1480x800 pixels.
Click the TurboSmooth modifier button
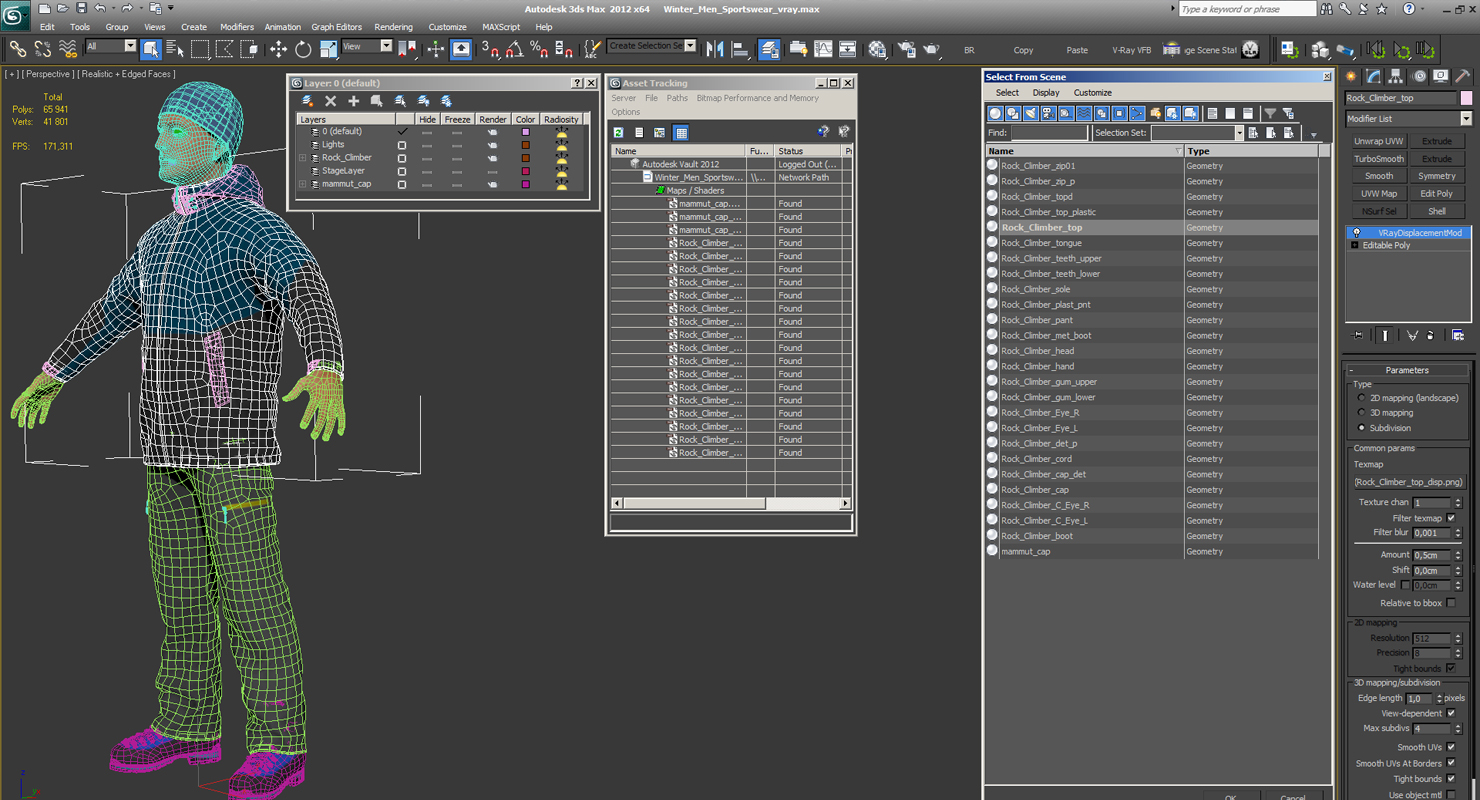pos(1379,159)
